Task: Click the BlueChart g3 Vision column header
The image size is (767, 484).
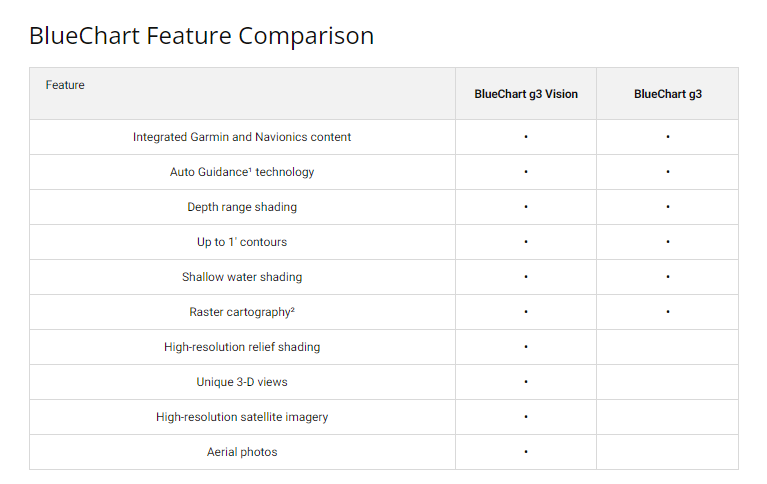Action: [x=526, y=94]
